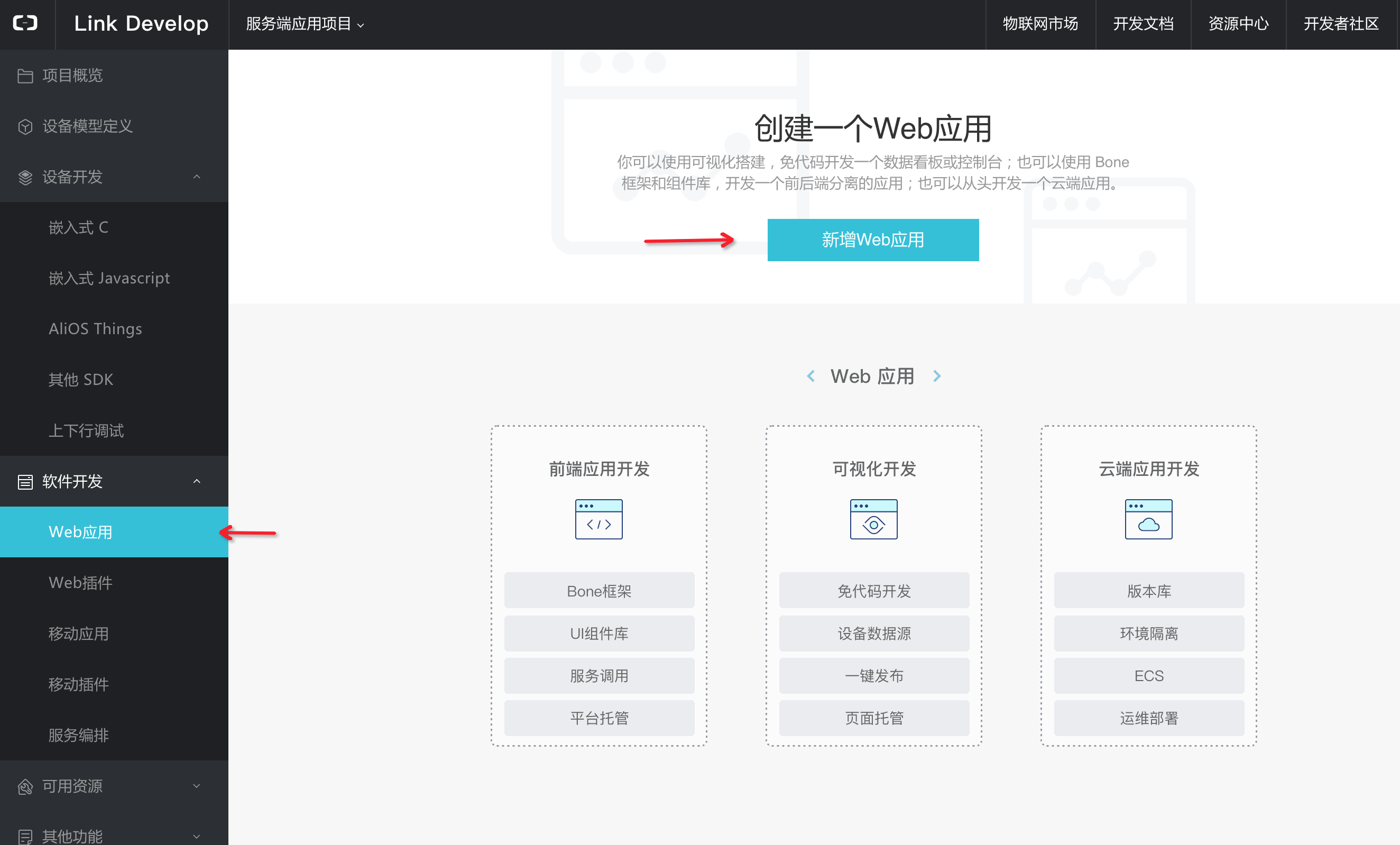The image size is (1400, 845).
Task: Click the 服务调用 button
Action: (x=599, y=676)
